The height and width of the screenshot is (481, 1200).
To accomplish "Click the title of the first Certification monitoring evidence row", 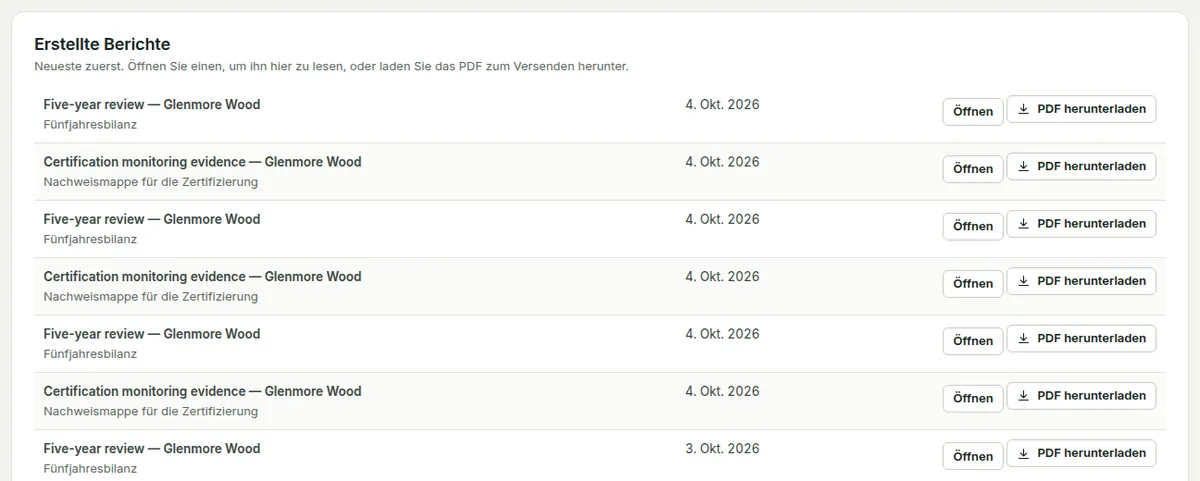I will tap(203, 162).
